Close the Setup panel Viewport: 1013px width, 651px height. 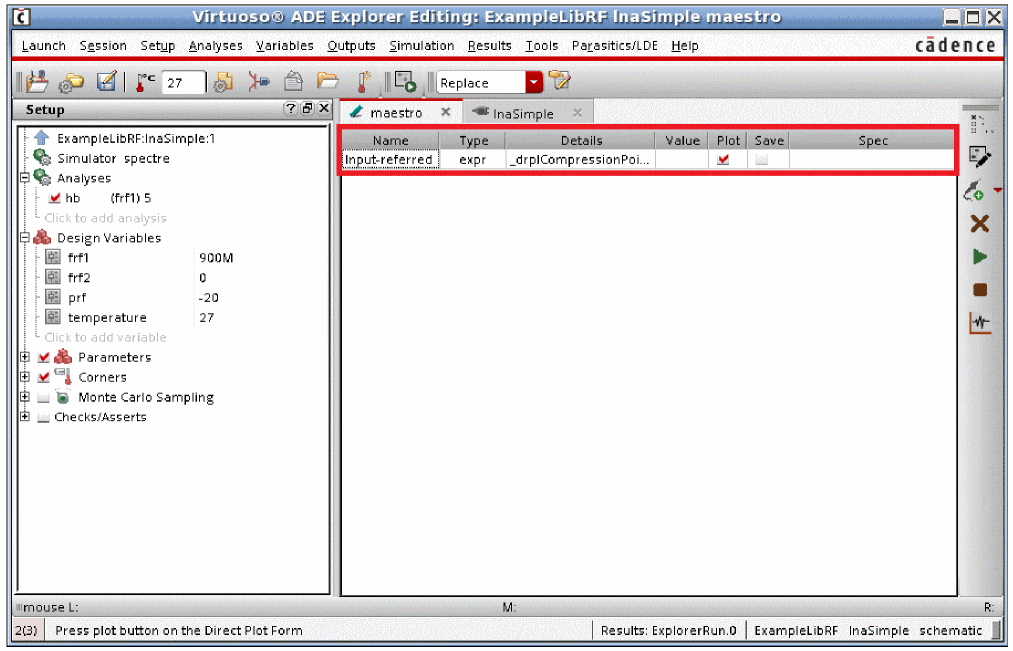pos(324,108)
